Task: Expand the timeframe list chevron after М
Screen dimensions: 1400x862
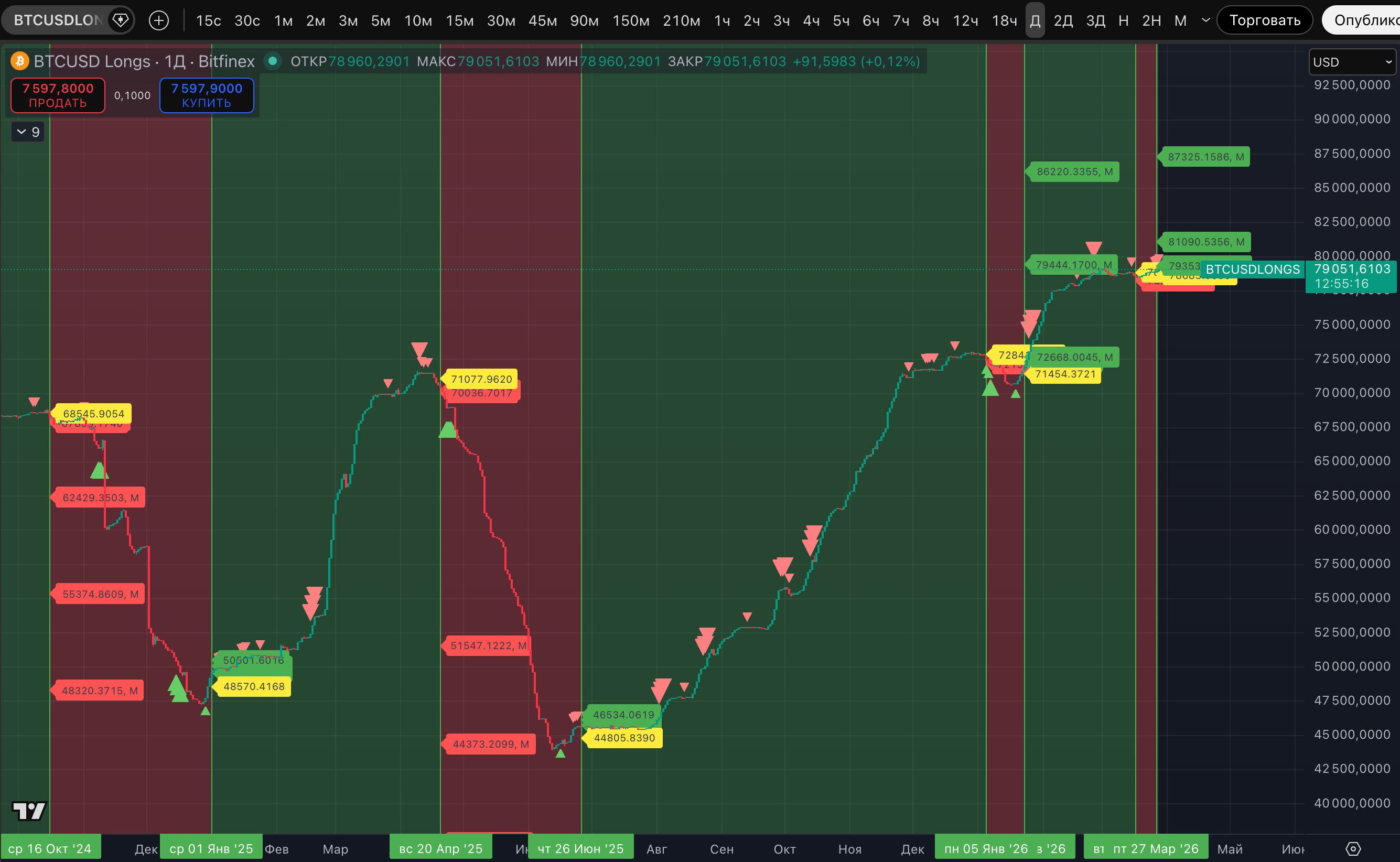Action: [x=1205, y=20]
